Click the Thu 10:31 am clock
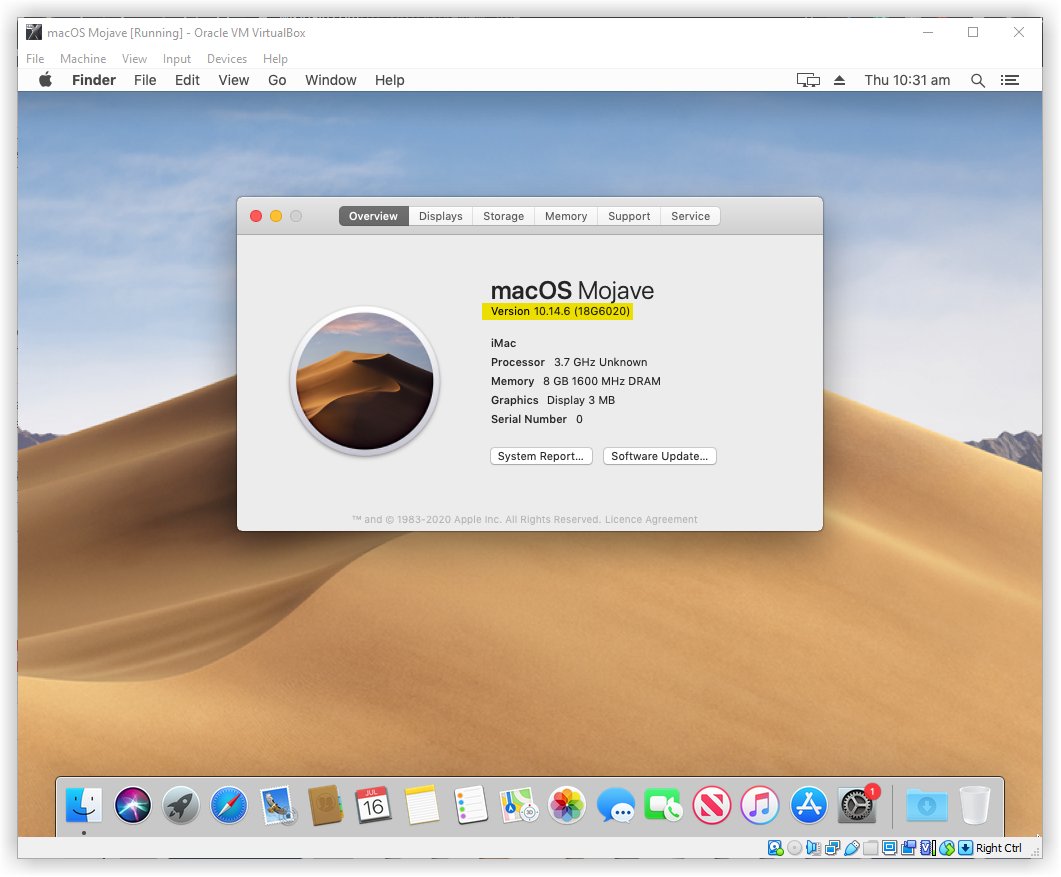 [x=907, y=80]
